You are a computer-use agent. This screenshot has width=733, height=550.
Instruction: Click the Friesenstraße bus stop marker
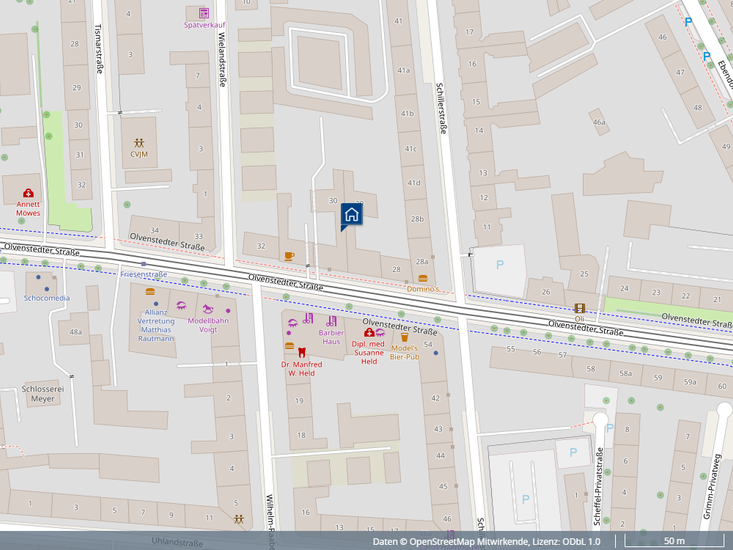pyautogui.click(x=143, y=264)
